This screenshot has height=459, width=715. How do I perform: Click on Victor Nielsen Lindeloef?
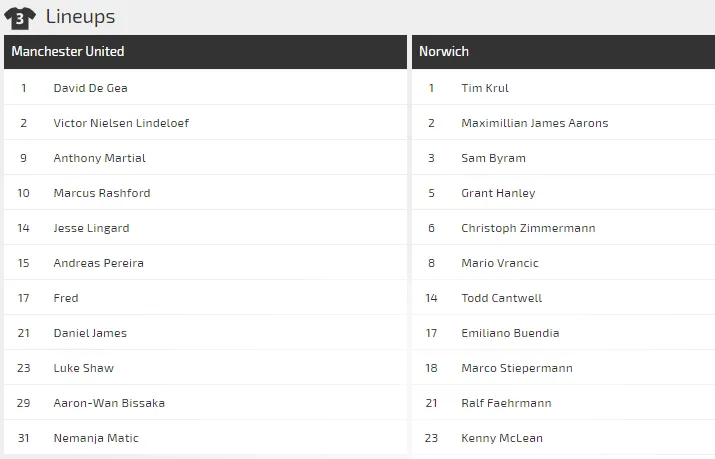pyautogui.click(x=121, y=123)
